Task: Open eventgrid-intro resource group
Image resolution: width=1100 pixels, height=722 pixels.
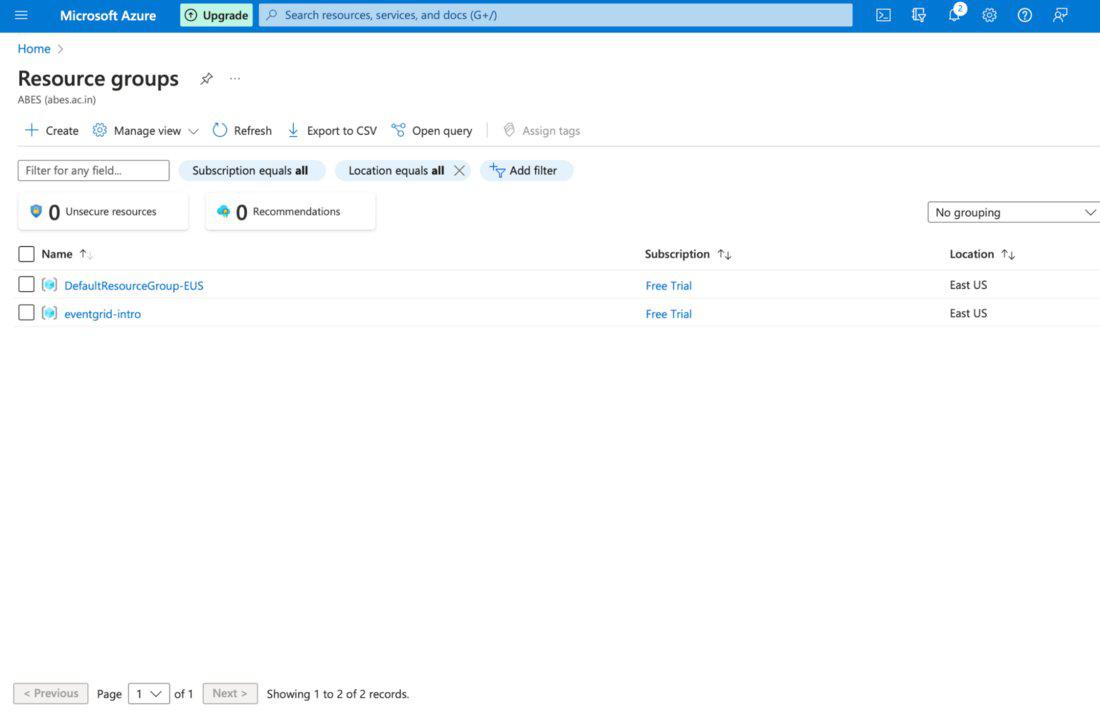Action: coord(102,314)
